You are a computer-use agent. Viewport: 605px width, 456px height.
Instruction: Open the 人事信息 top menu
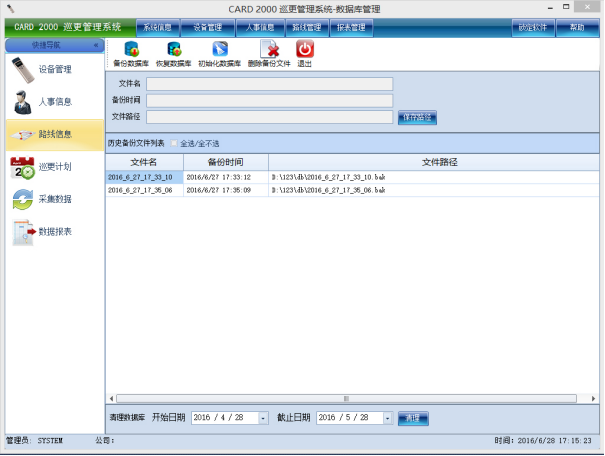pyautogui.click(x=260, y=27)
